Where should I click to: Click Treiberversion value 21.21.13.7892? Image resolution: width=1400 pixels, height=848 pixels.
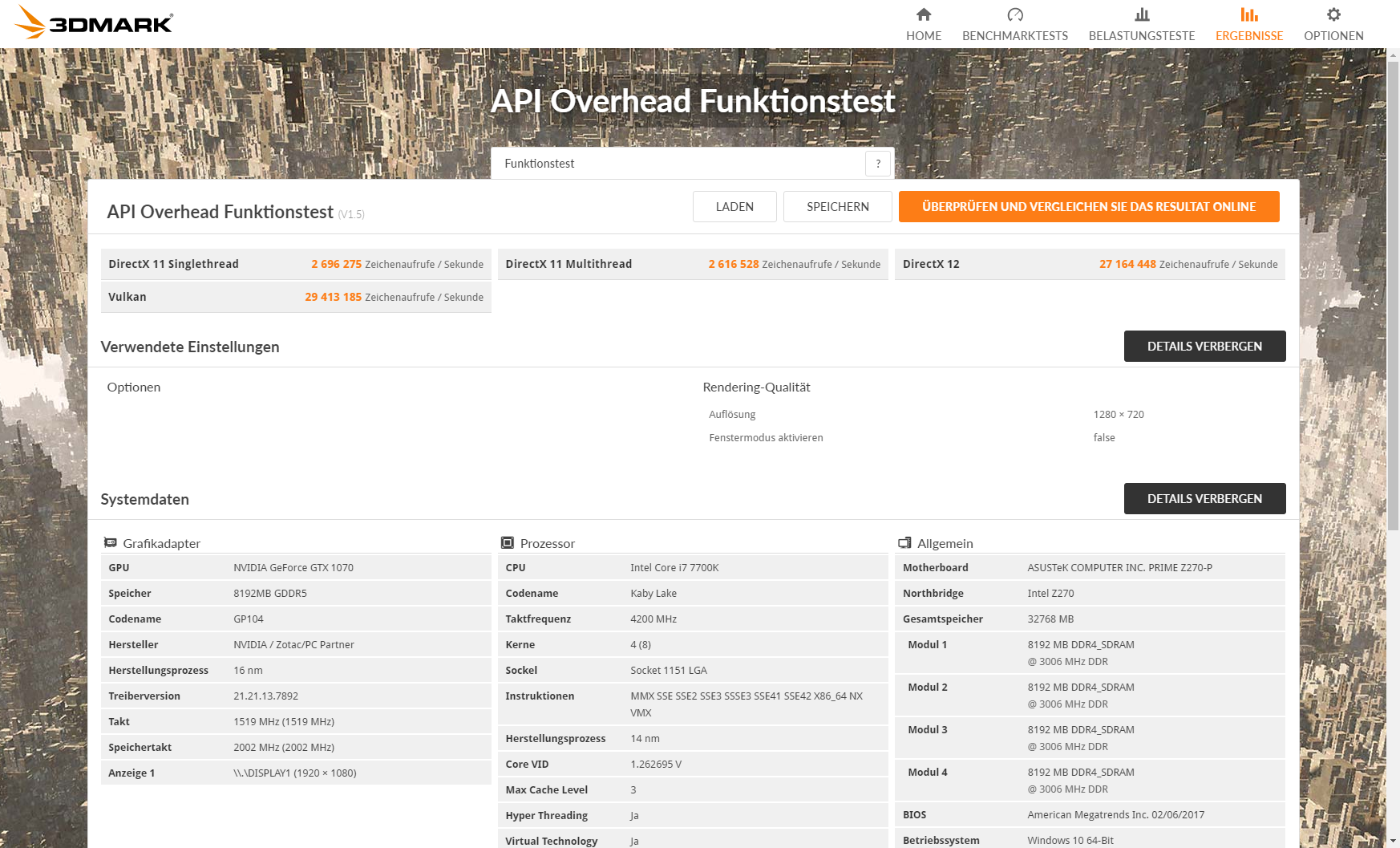265,696
